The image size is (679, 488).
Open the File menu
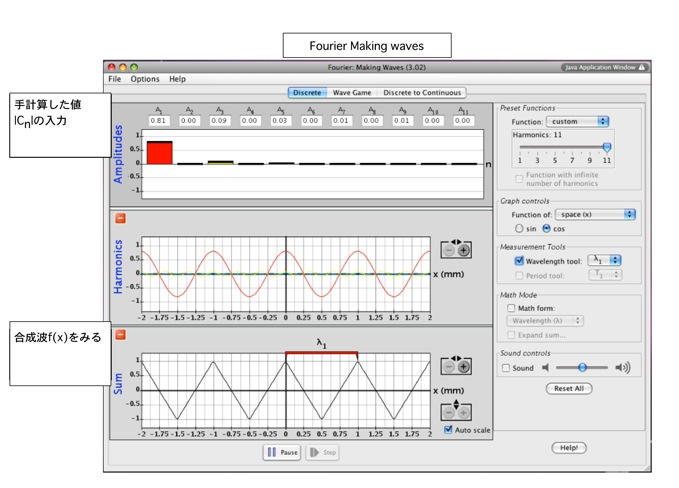pos(115,79)
